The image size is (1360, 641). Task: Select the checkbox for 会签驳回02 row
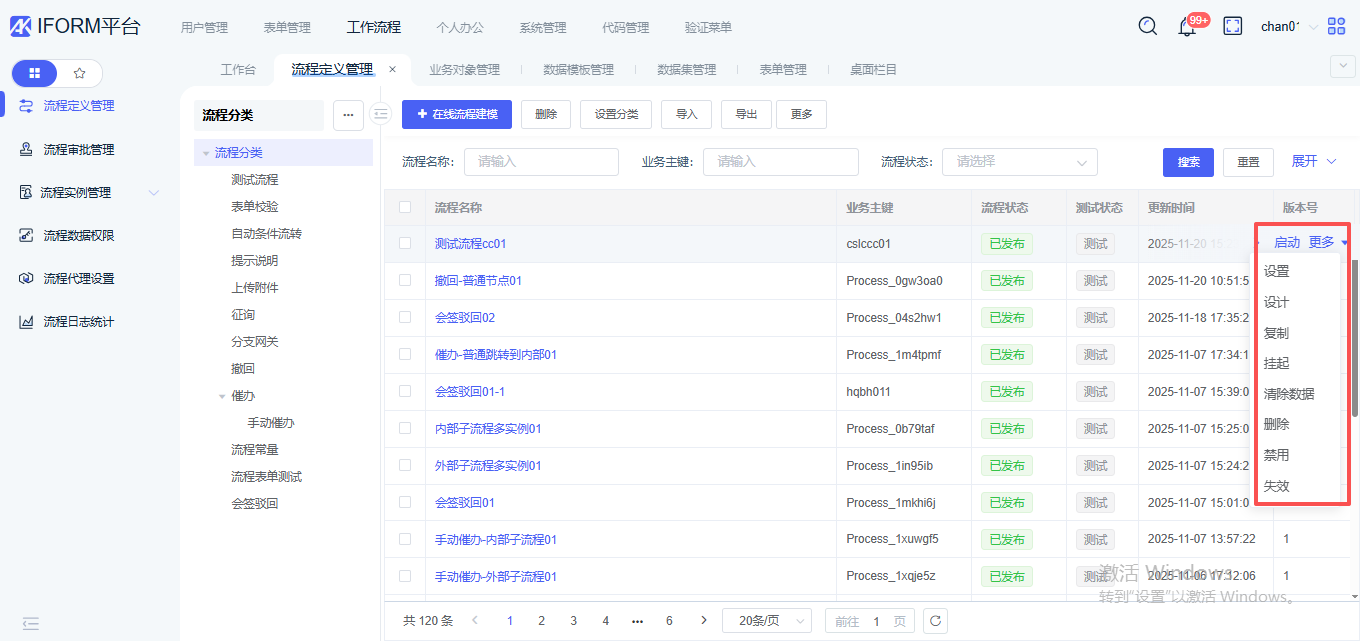point(405,317)
